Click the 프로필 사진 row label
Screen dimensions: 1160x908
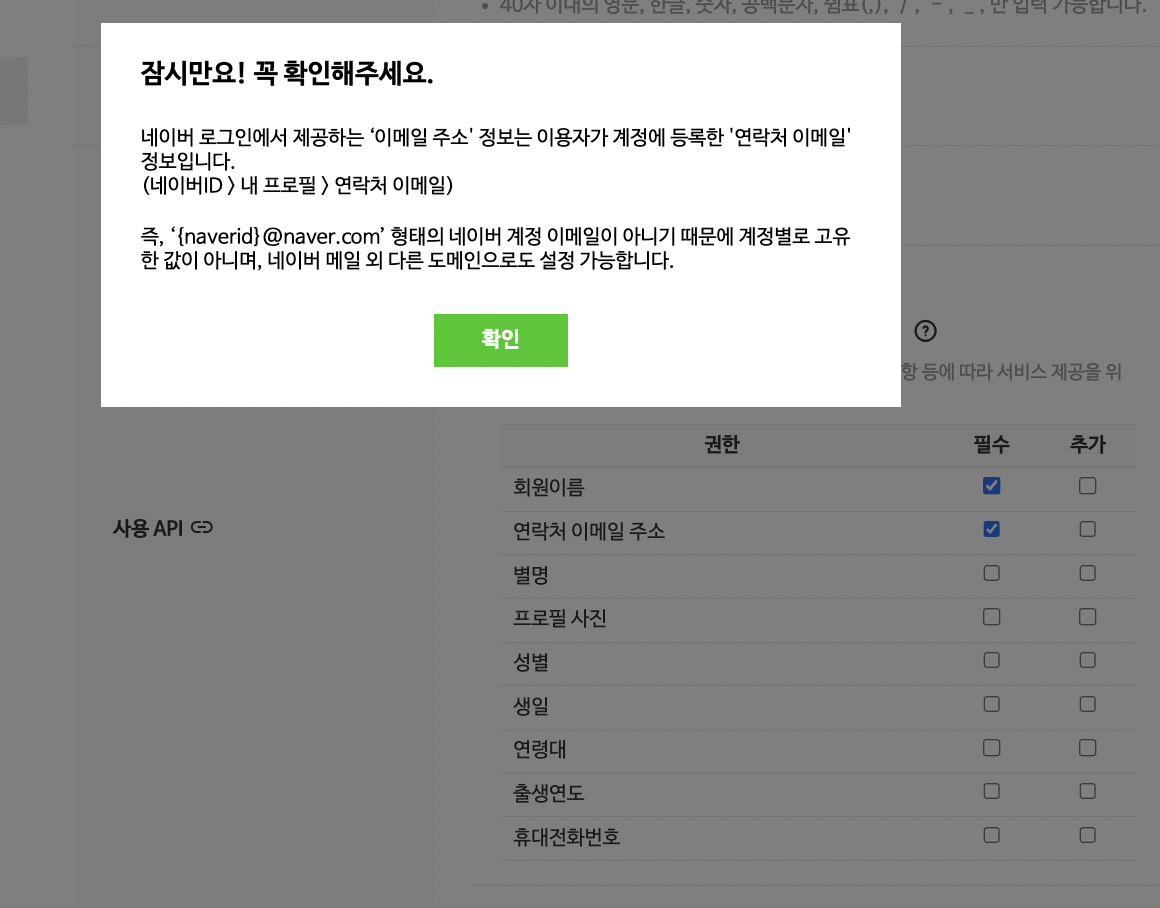(x=559, y=618)
